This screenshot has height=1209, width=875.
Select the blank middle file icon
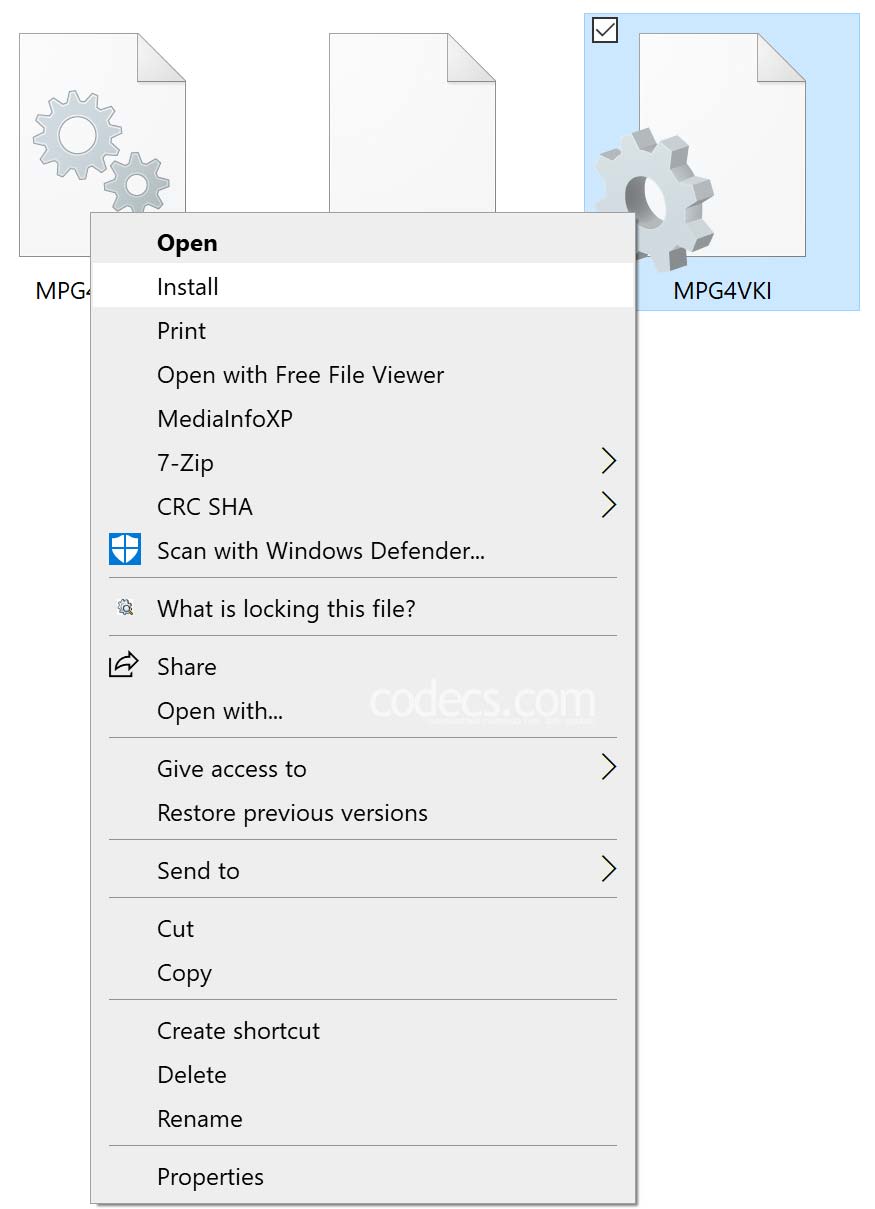[412, 122]
